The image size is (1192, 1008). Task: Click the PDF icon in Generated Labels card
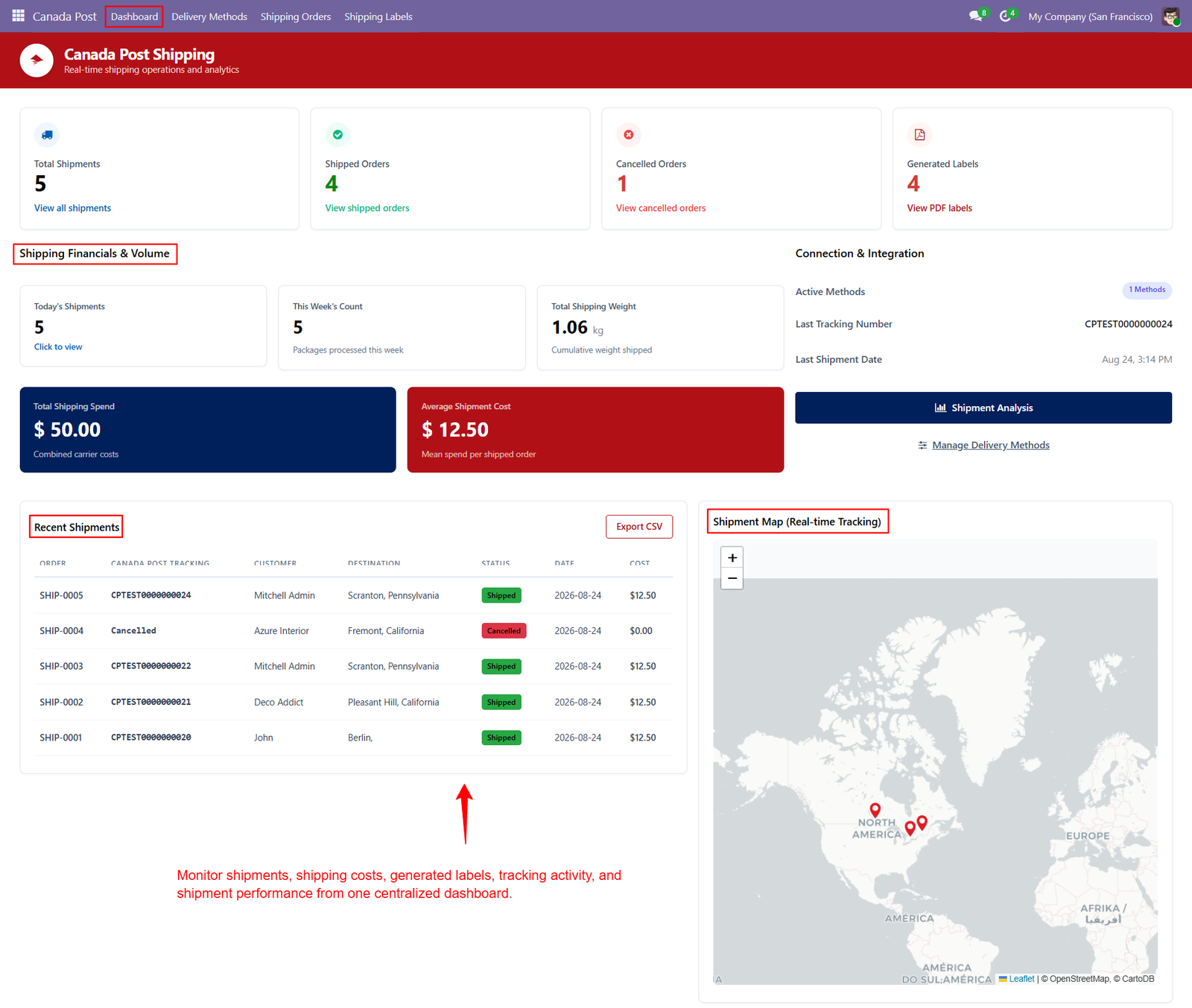tap(919, 135)
